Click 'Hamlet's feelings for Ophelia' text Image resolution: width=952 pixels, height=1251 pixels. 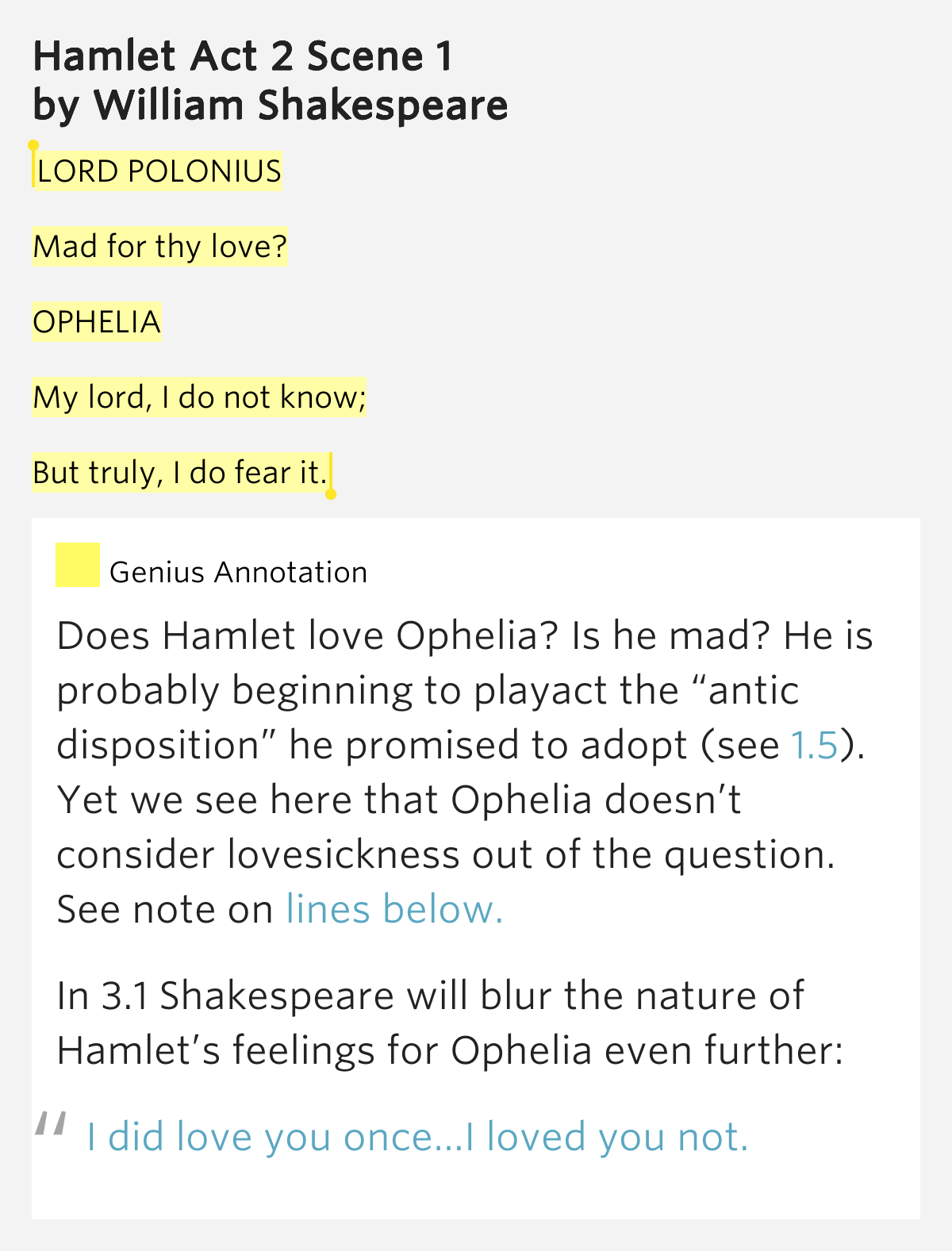pyautogui.click(x=324, y=1050)
